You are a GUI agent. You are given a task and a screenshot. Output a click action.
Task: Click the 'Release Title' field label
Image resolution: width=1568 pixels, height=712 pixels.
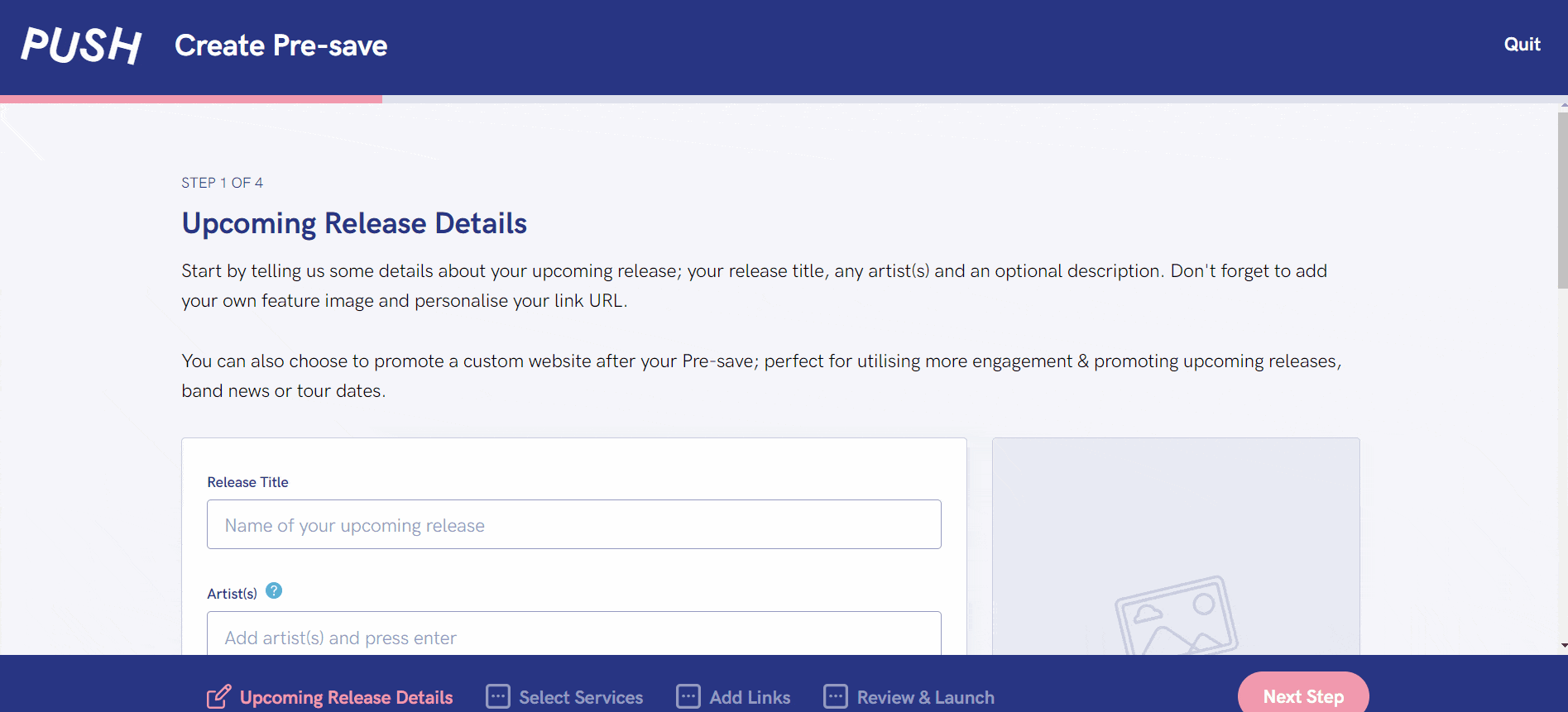point(247,482)
